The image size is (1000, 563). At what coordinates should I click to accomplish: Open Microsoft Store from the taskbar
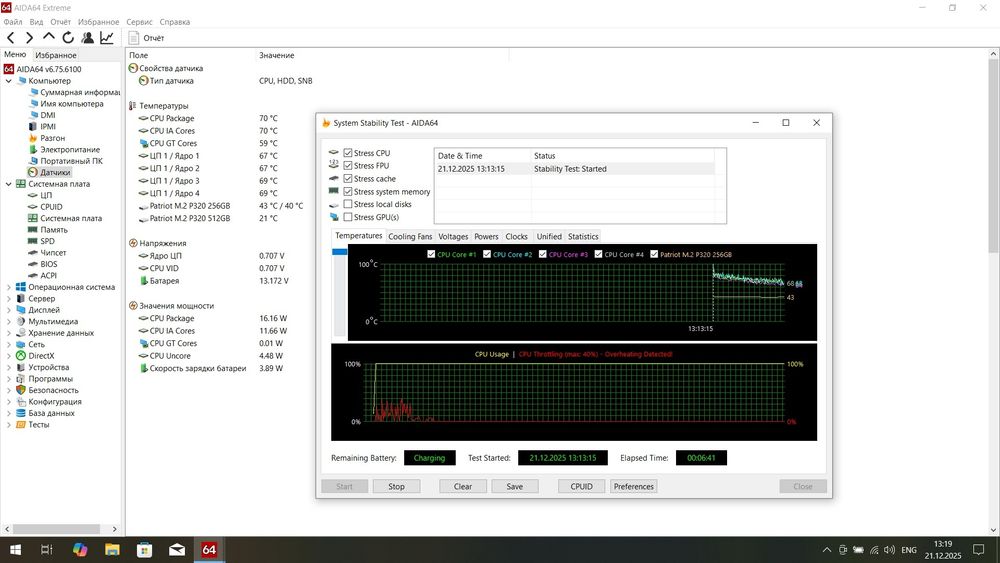(x=145, y=550)
